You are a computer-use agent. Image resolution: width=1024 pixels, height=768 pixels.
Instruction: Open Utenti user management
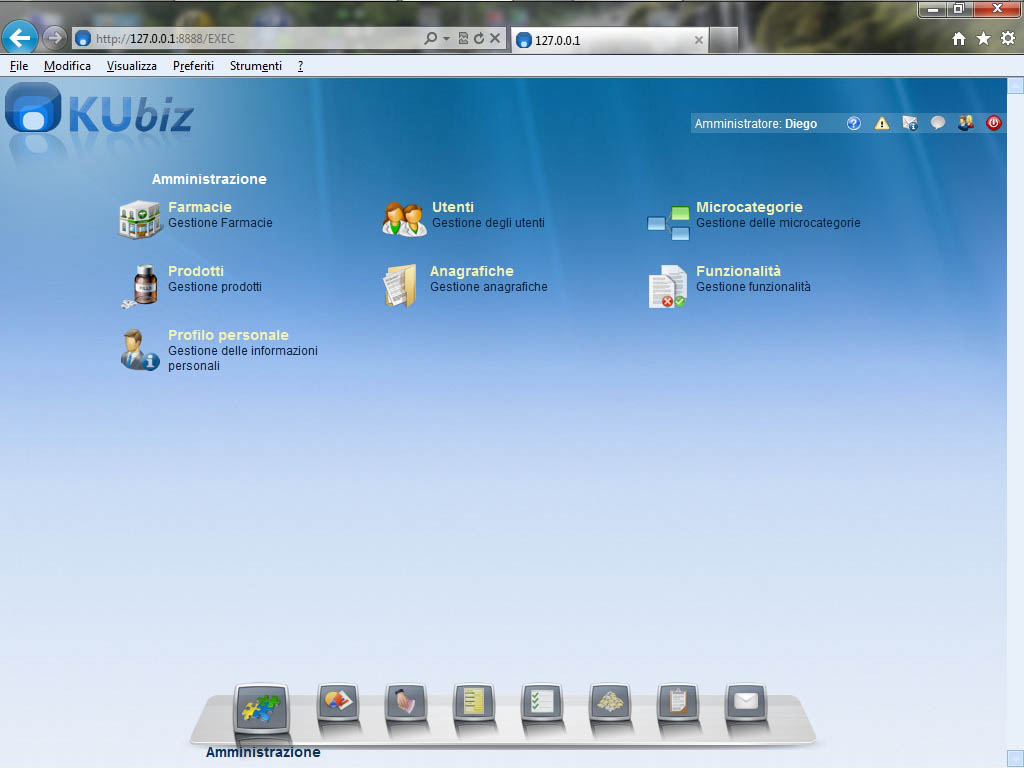click(x=452, y=207)
